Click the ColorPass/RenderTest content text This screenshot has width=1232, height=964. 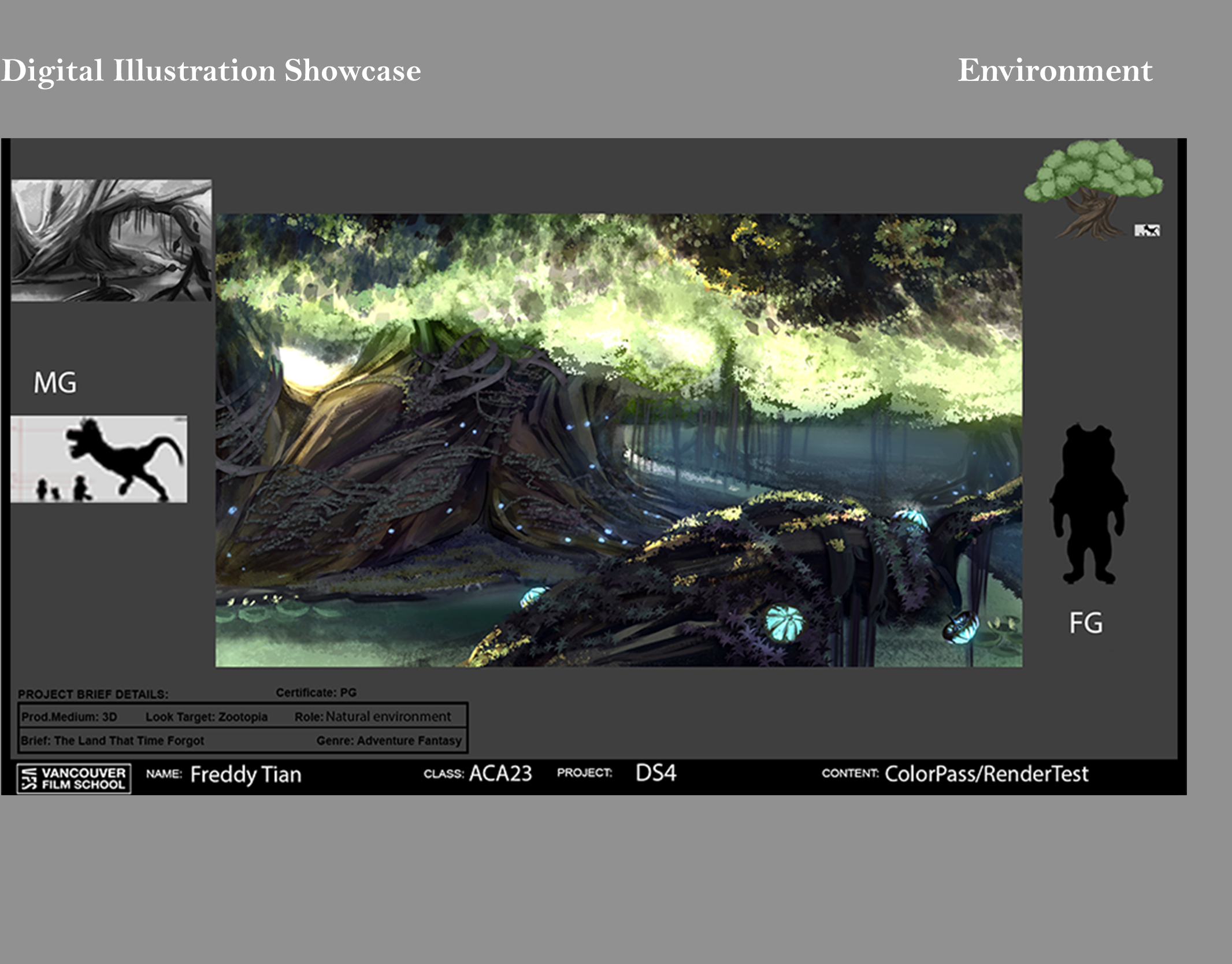click(986, 774)
